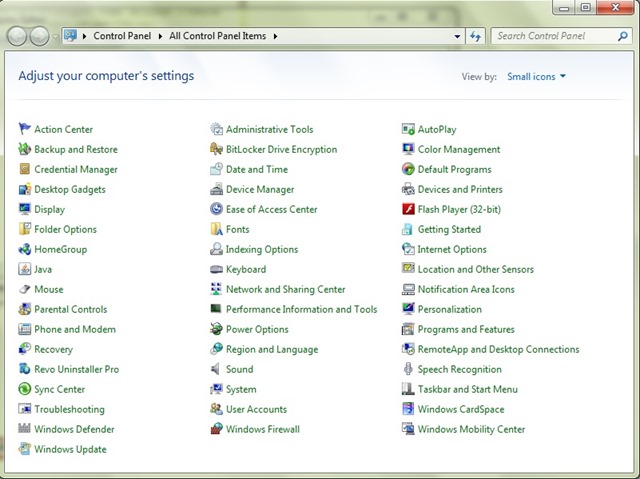Screen dimensions: 640x479
Task: Open the Speech Recognition microphone icon
Action: [x=408, y=369]
